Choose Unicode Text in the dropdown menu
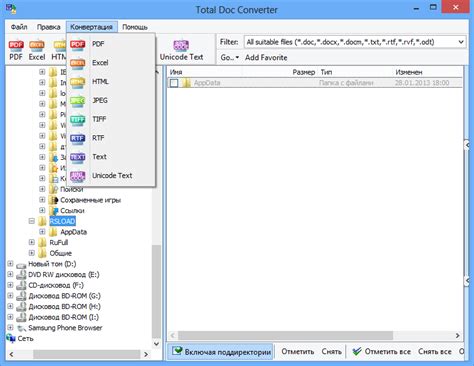The width and height of the screenshot is (474, 366). click(x=111, y=176)
